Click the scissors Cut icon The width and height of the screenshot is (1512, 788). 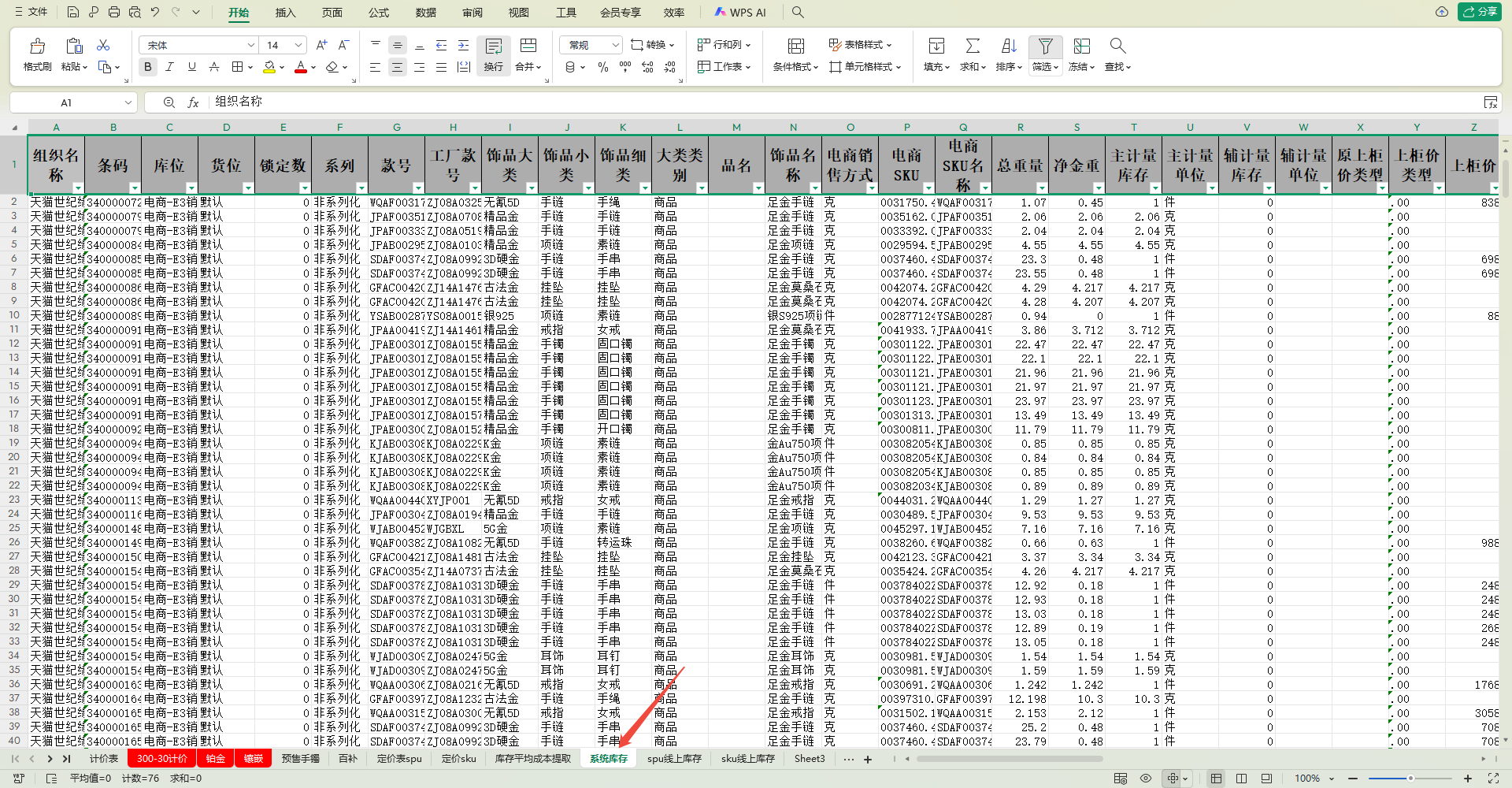coord(103,45)
